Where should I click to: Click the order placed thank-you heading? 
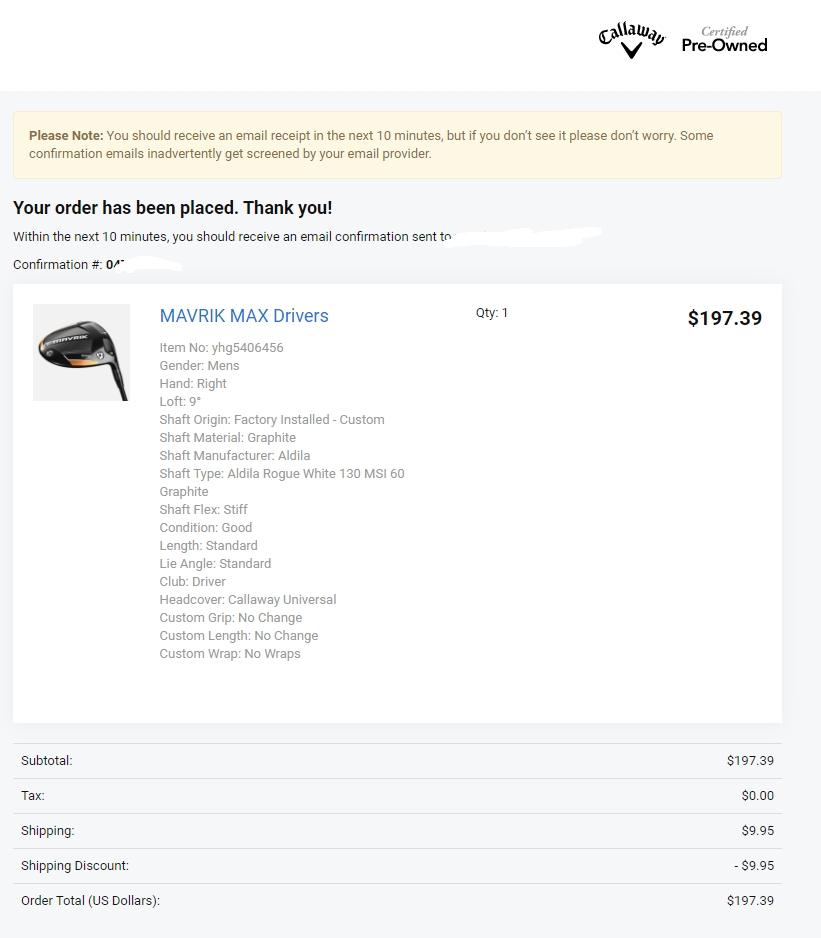[173, 208]
